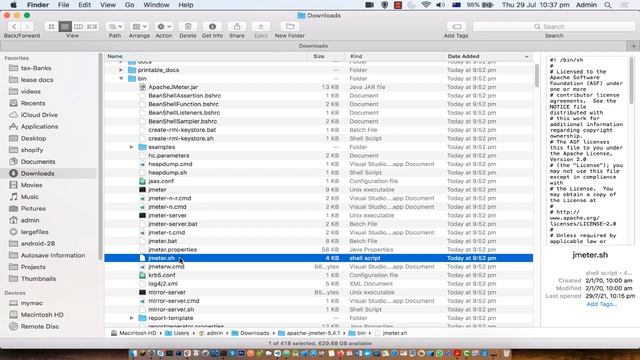
Task: Open the Edit menu
Action: click(84, 5)
